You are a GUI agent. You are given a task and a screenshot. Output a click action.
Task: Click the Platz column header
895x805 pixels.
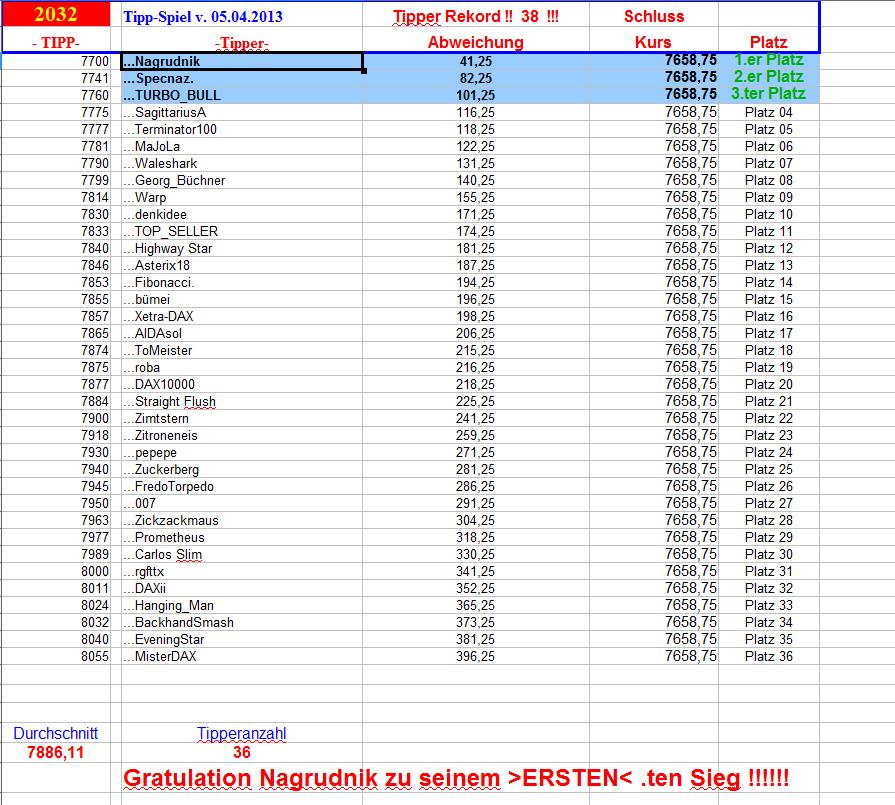tap(768, 42)
